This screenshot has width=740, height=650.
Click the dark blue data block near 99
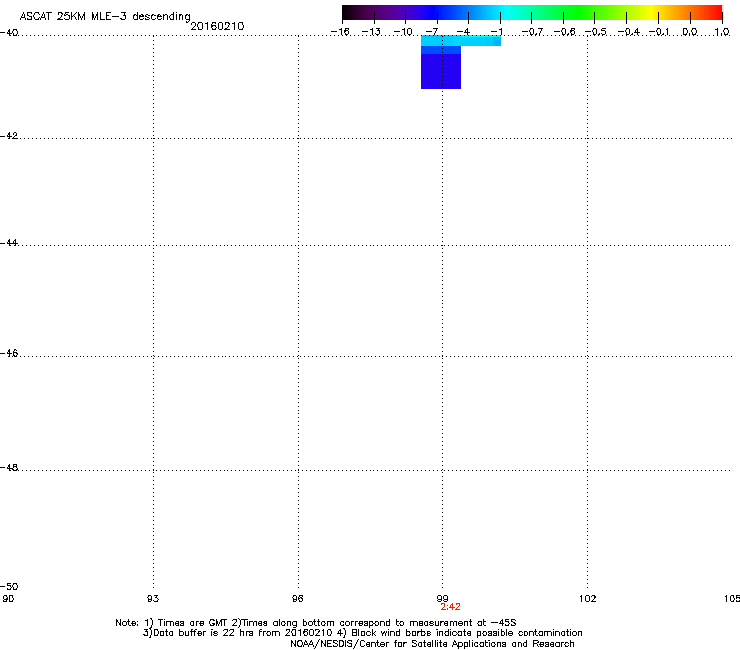click(x=441, y=71)
